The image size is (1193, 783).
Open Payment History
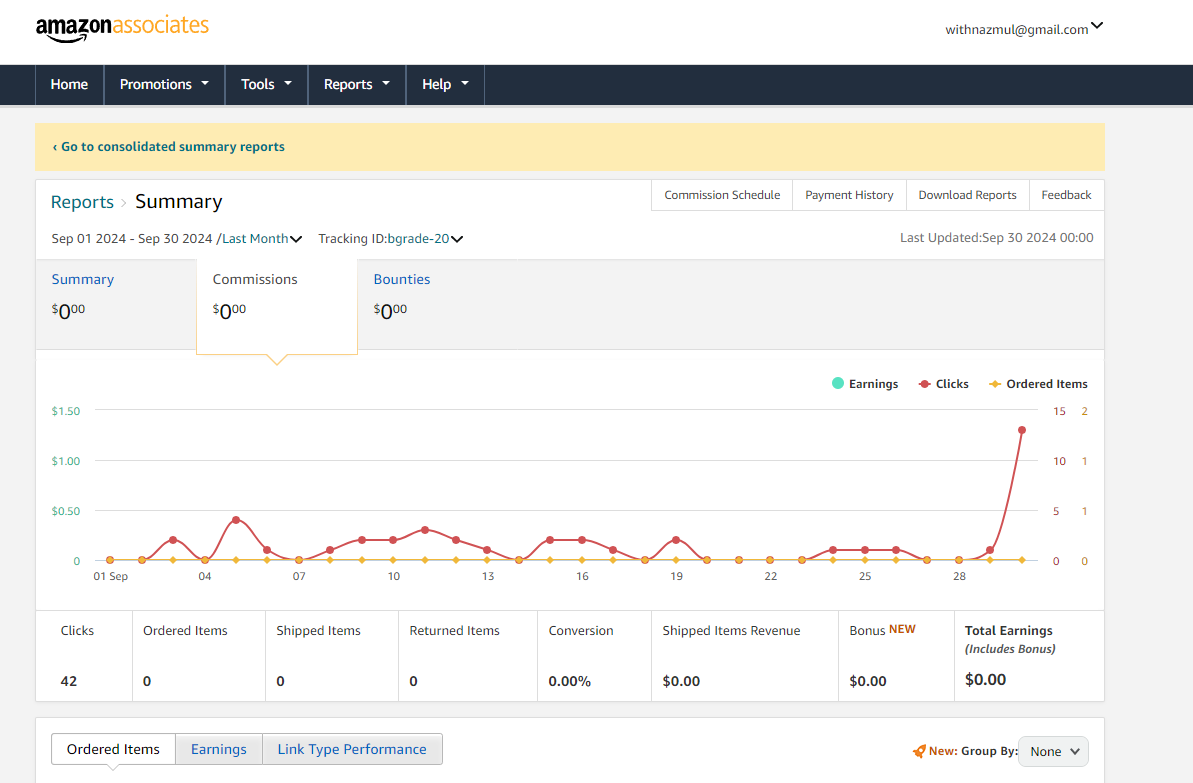point(849,195)
